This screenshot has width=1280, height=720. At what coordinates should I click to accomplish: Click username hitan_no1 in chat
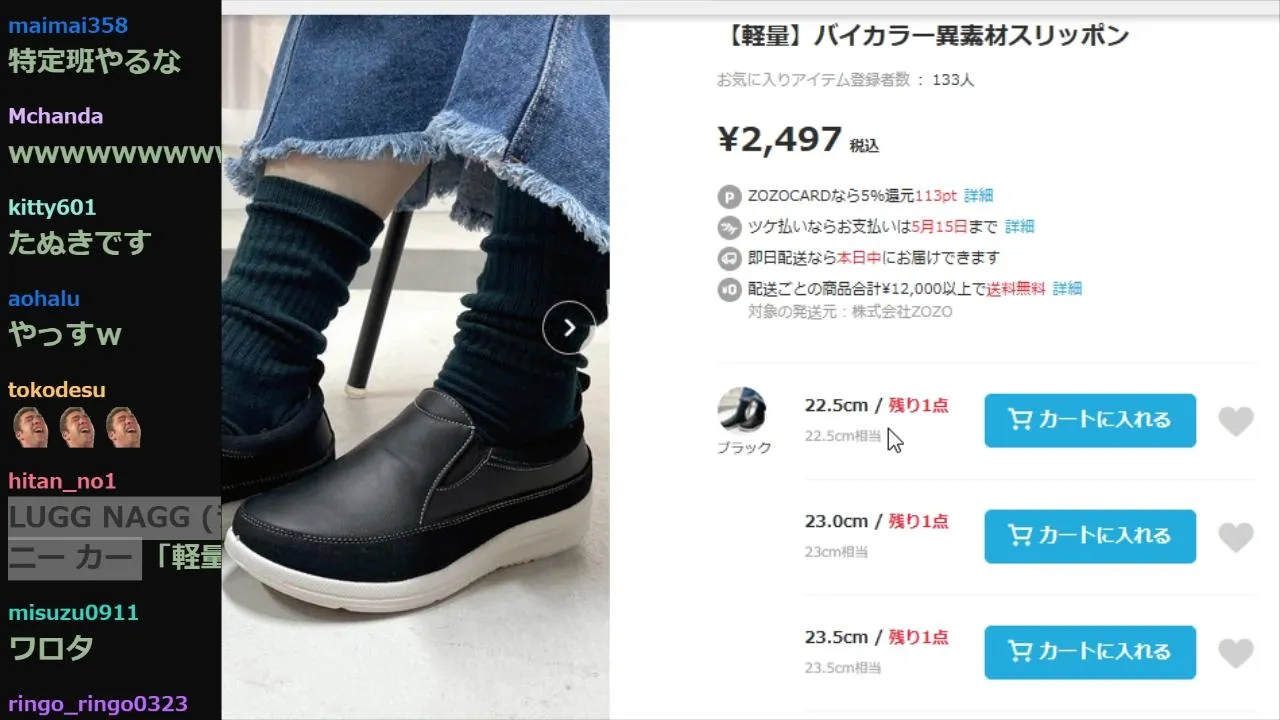click(x=62, y=481)
